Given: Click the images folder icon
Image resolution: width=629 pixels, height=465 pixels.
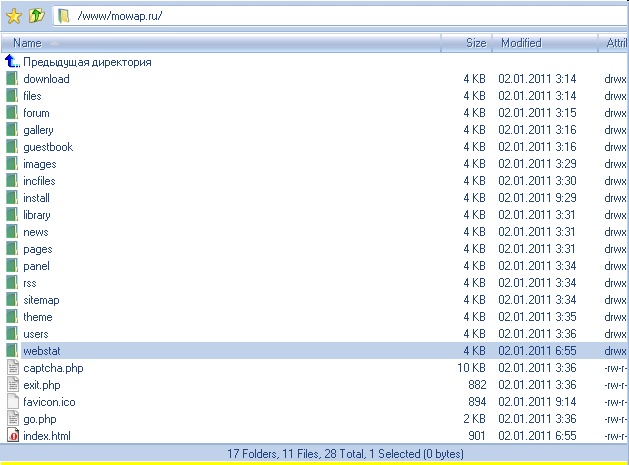Looking at the screenshot, I should tap(12, 164).
